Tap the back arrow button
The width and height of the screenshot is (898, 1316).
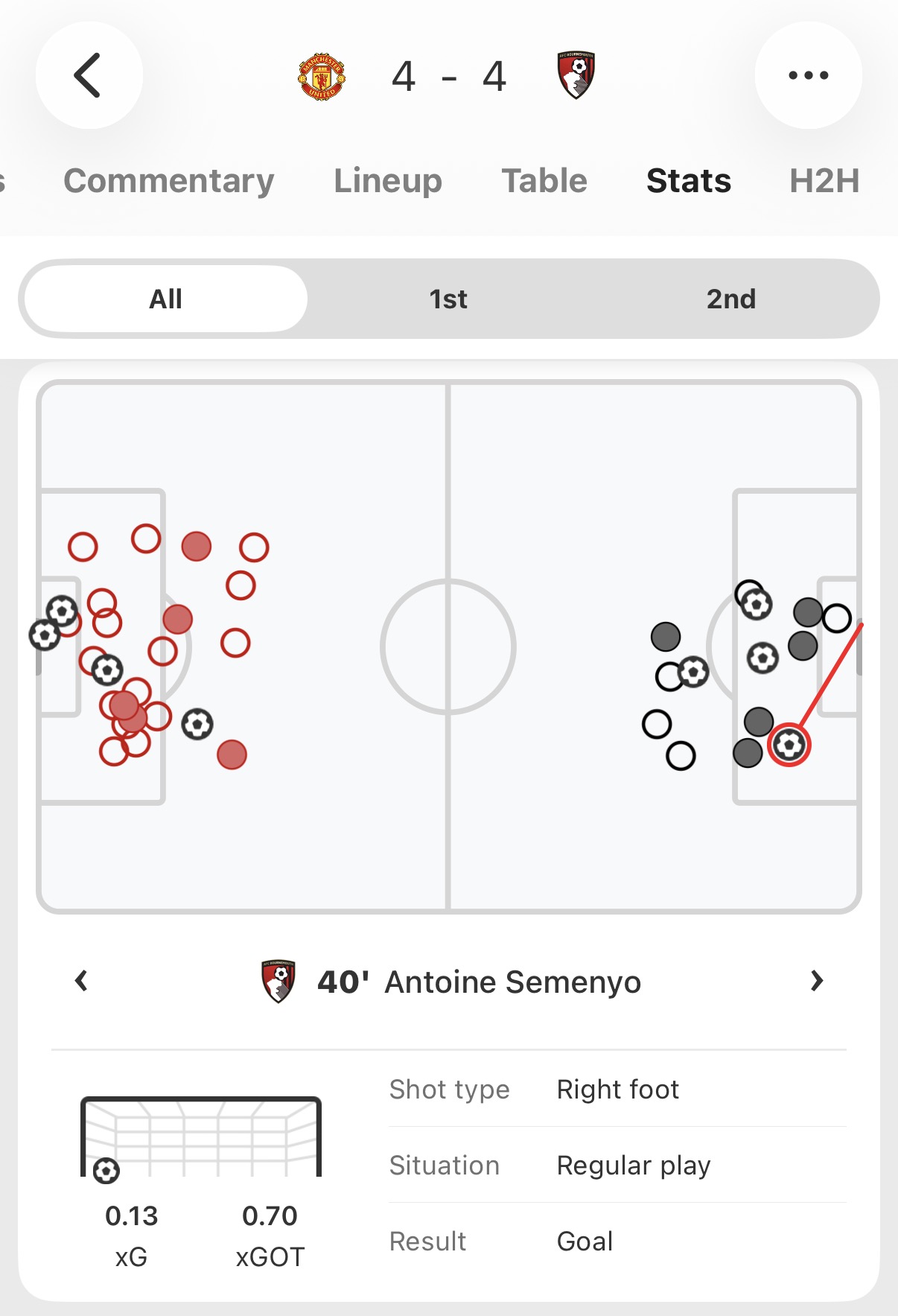click(89, 75)
